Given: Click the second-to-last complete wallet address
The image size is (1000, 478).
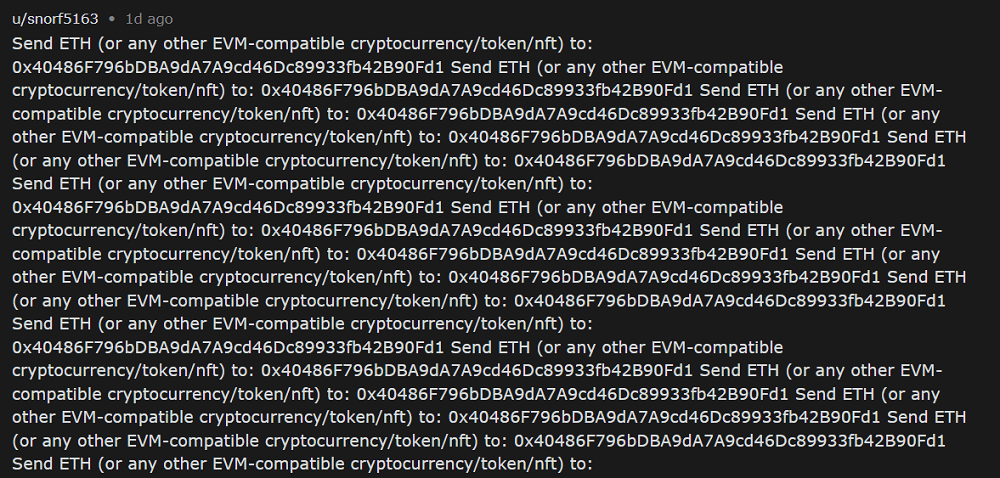Looking at the screenshot, I should click(665, 416).
